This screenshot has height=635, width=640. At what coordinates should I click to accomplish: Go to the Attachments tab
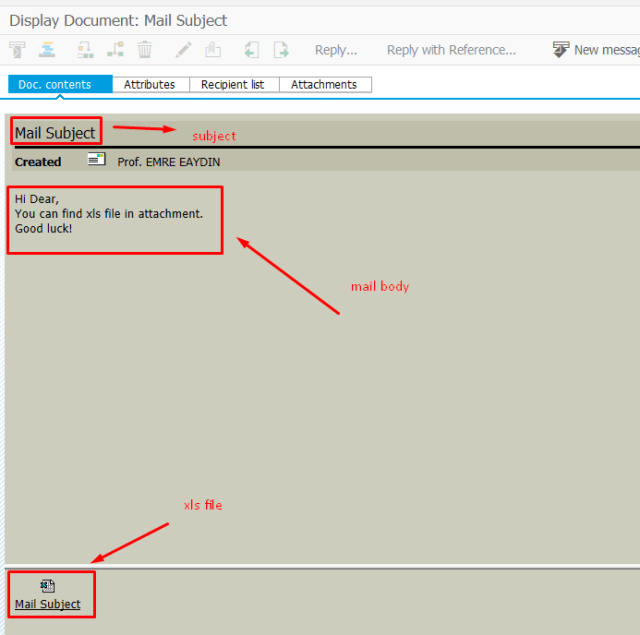[x=324, y=85]
